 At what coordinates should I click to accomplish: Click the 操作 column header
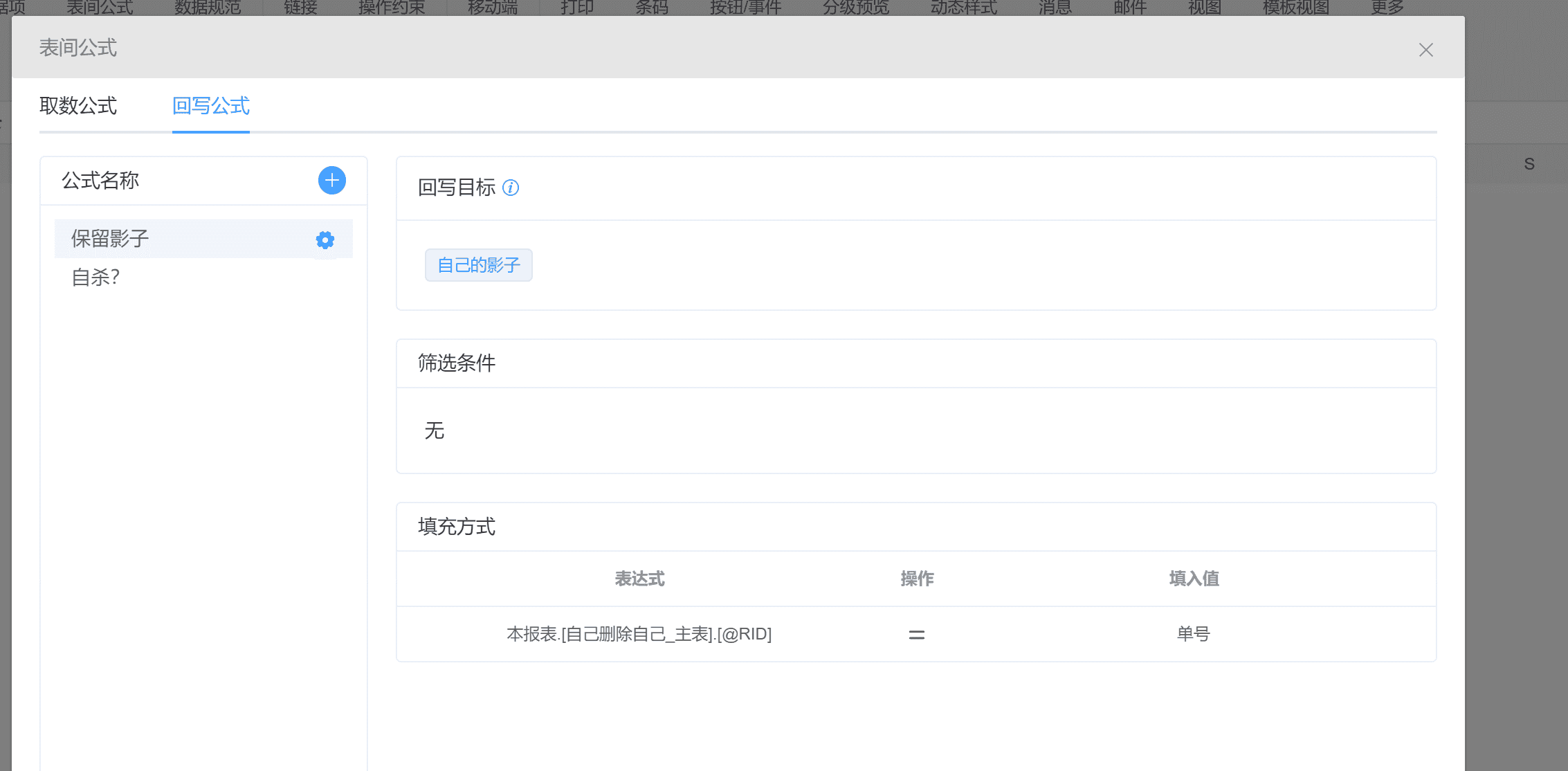click(x=917, y=579)
